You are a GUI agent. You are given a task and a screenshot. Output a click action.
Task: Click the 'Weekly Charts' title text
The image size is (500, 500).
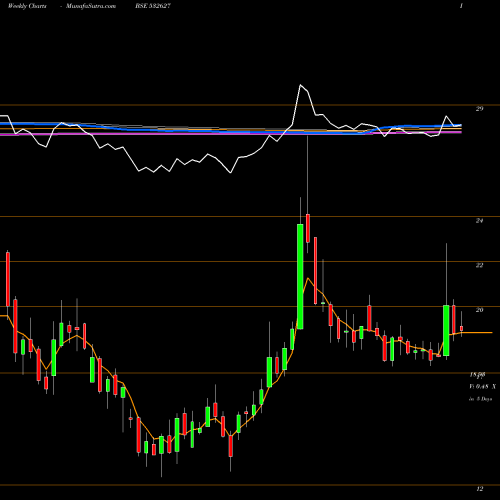[27, 6]
